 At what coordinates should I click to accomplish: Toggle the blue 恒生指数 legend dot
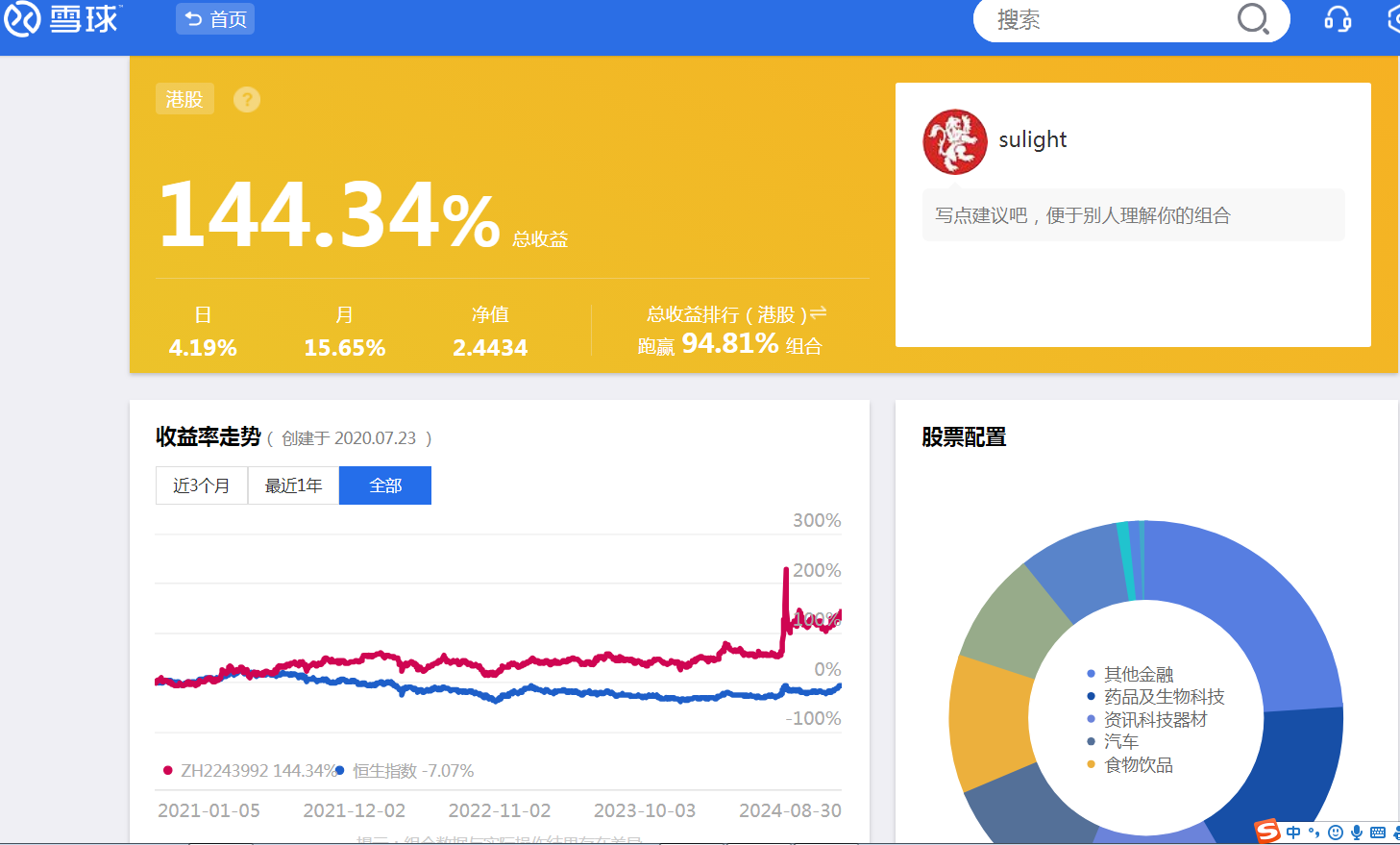(339, 770)
